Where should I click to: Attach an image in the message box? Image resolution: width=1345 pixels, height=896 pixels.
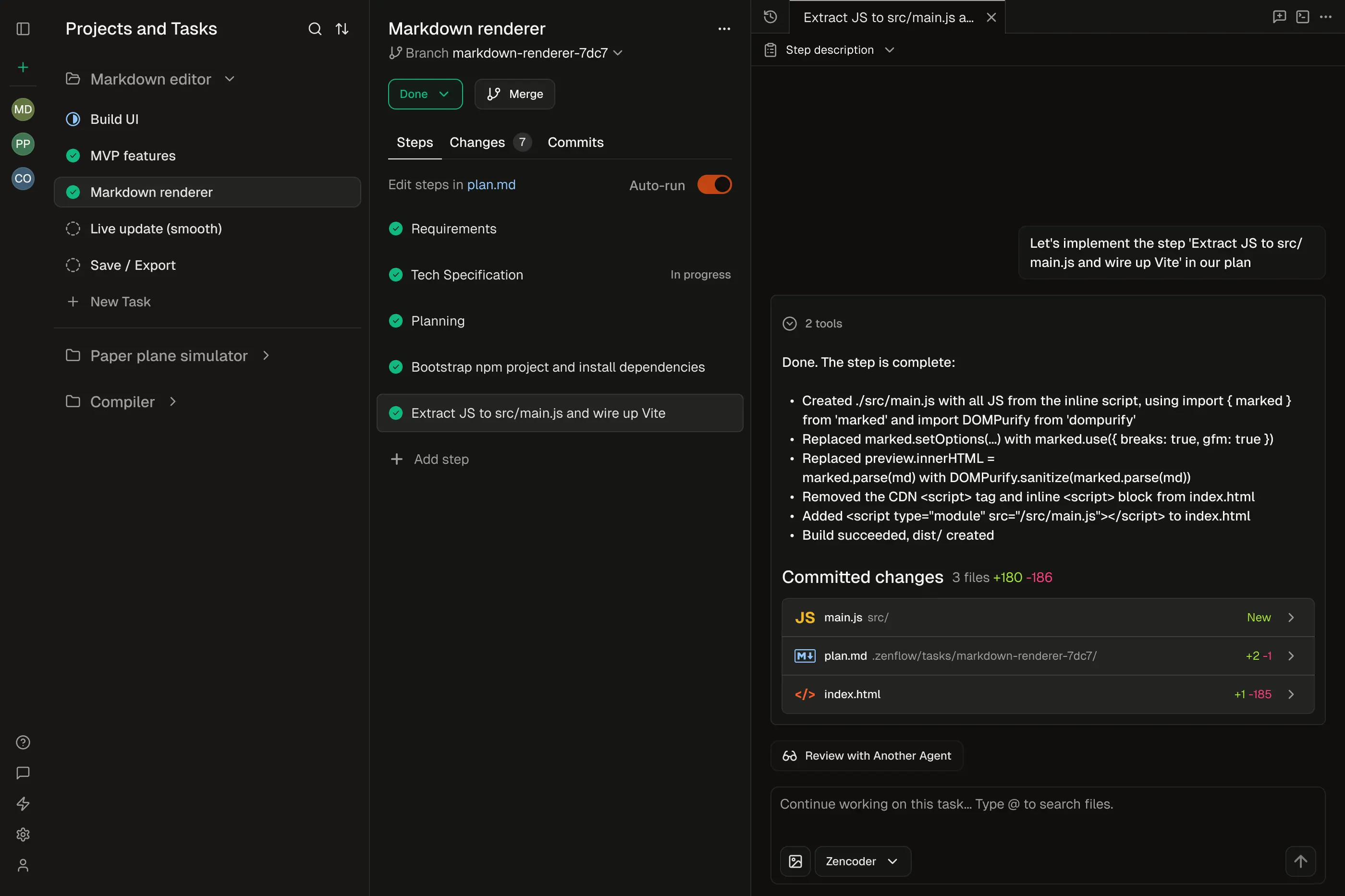pos(795,861)
